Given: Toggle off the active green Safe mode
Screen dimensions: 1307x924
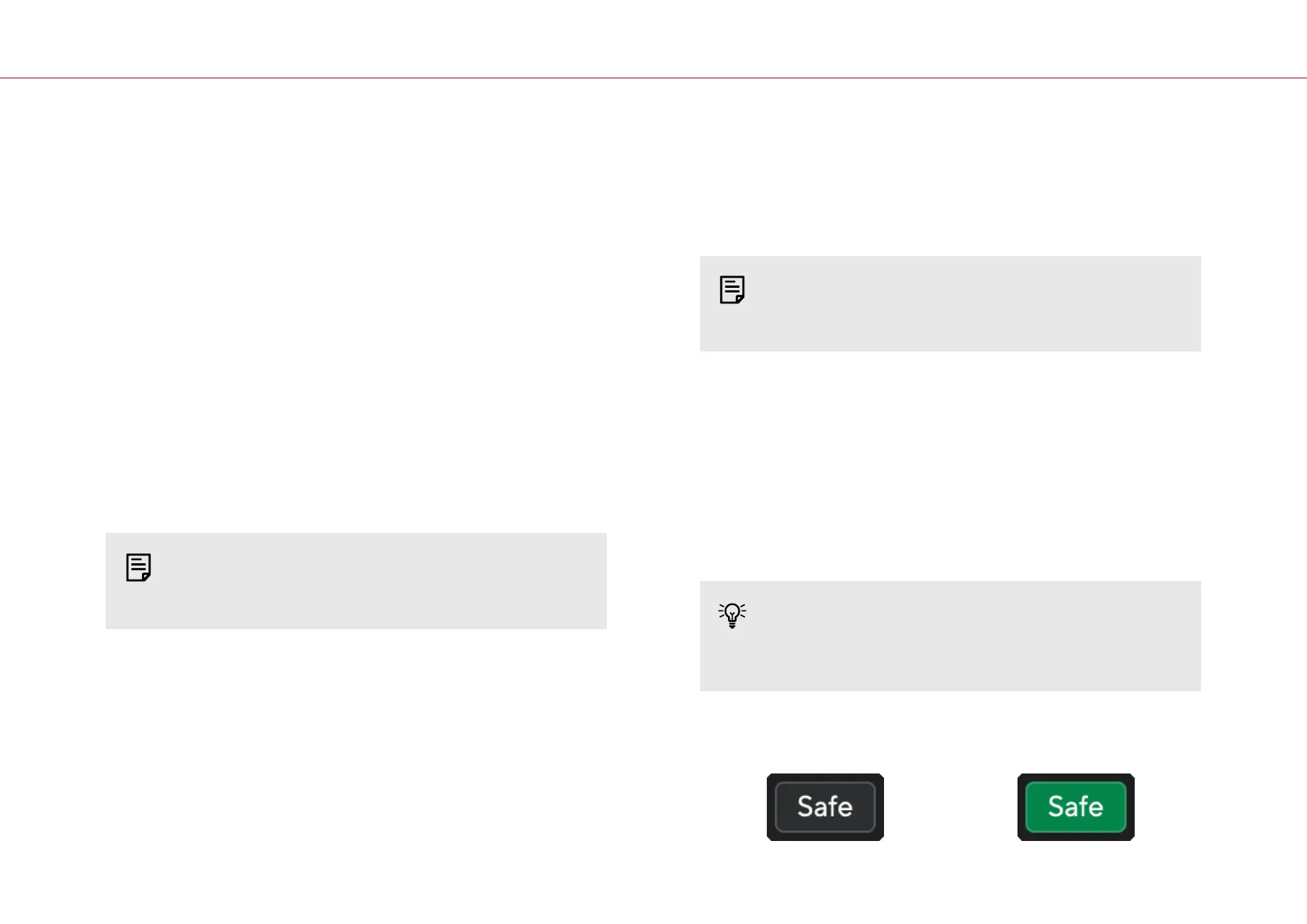Looking at the screenshot, I should 1076,807.
